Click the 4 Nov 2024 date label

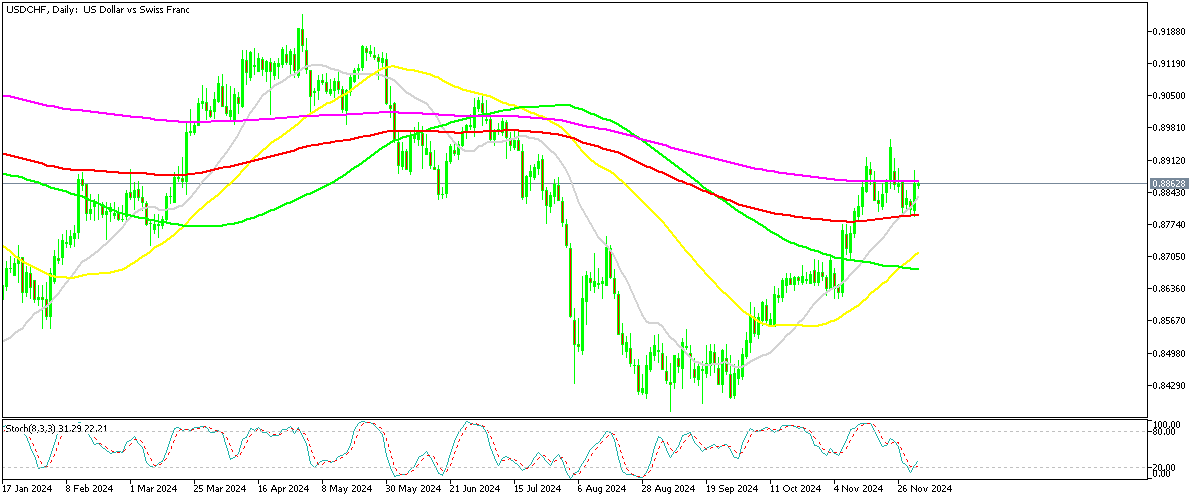point(859,489)
